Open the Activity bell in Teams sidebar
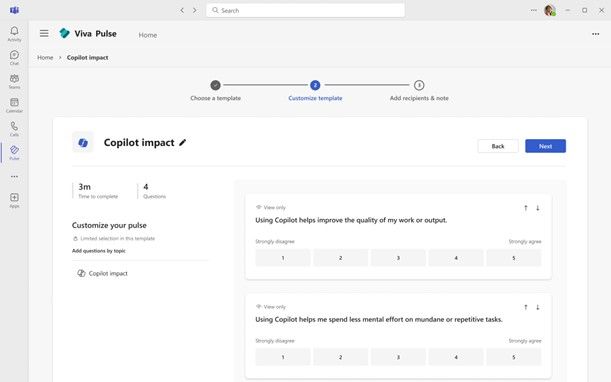This screenshot has width=611, height=382. coord(14,34)
